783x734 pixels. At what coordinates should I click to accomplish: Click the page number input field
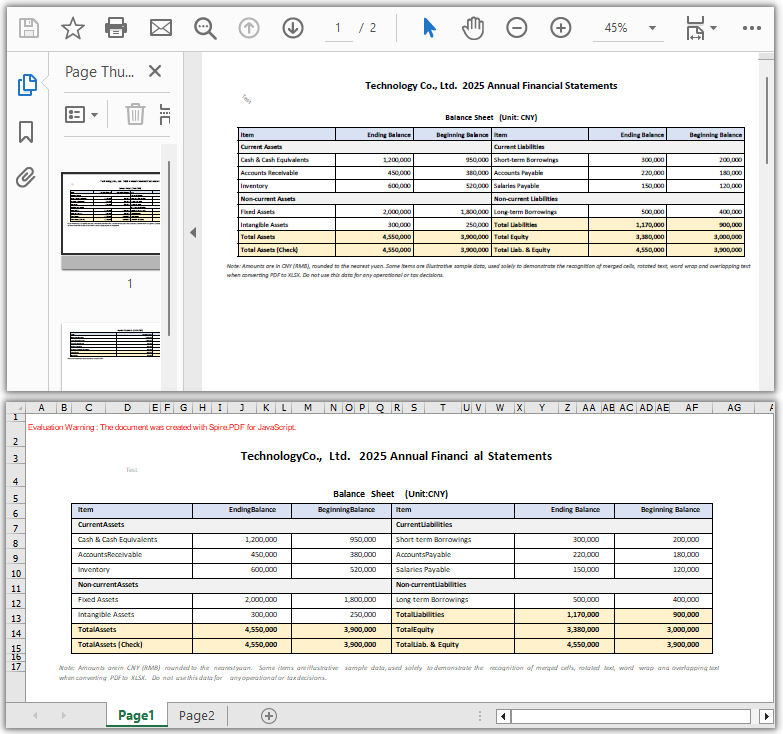[x=338, y=28]
